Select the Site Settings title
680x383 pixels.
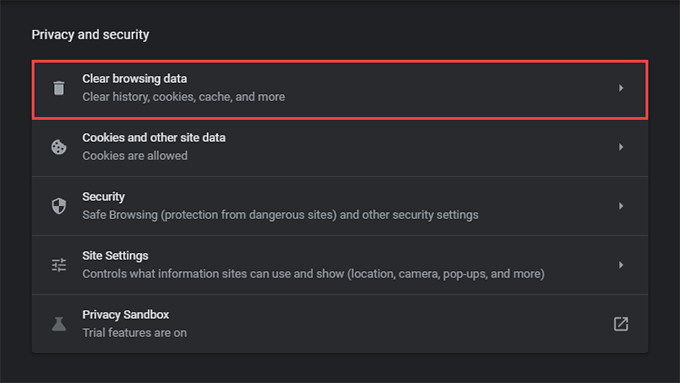click(115, 256)
